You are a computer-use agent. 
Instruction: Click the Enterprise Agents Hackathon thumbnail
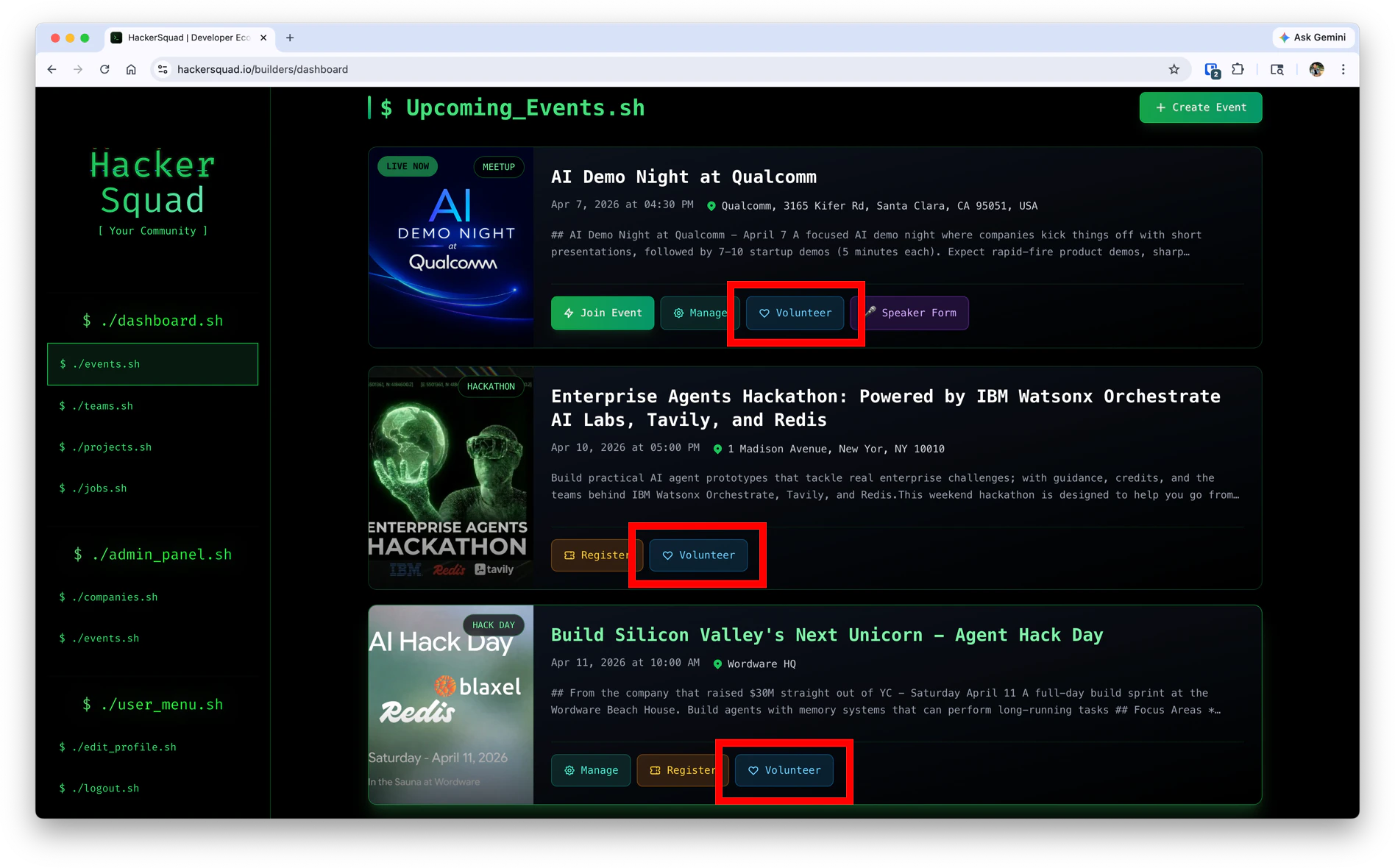pos(451,478)
